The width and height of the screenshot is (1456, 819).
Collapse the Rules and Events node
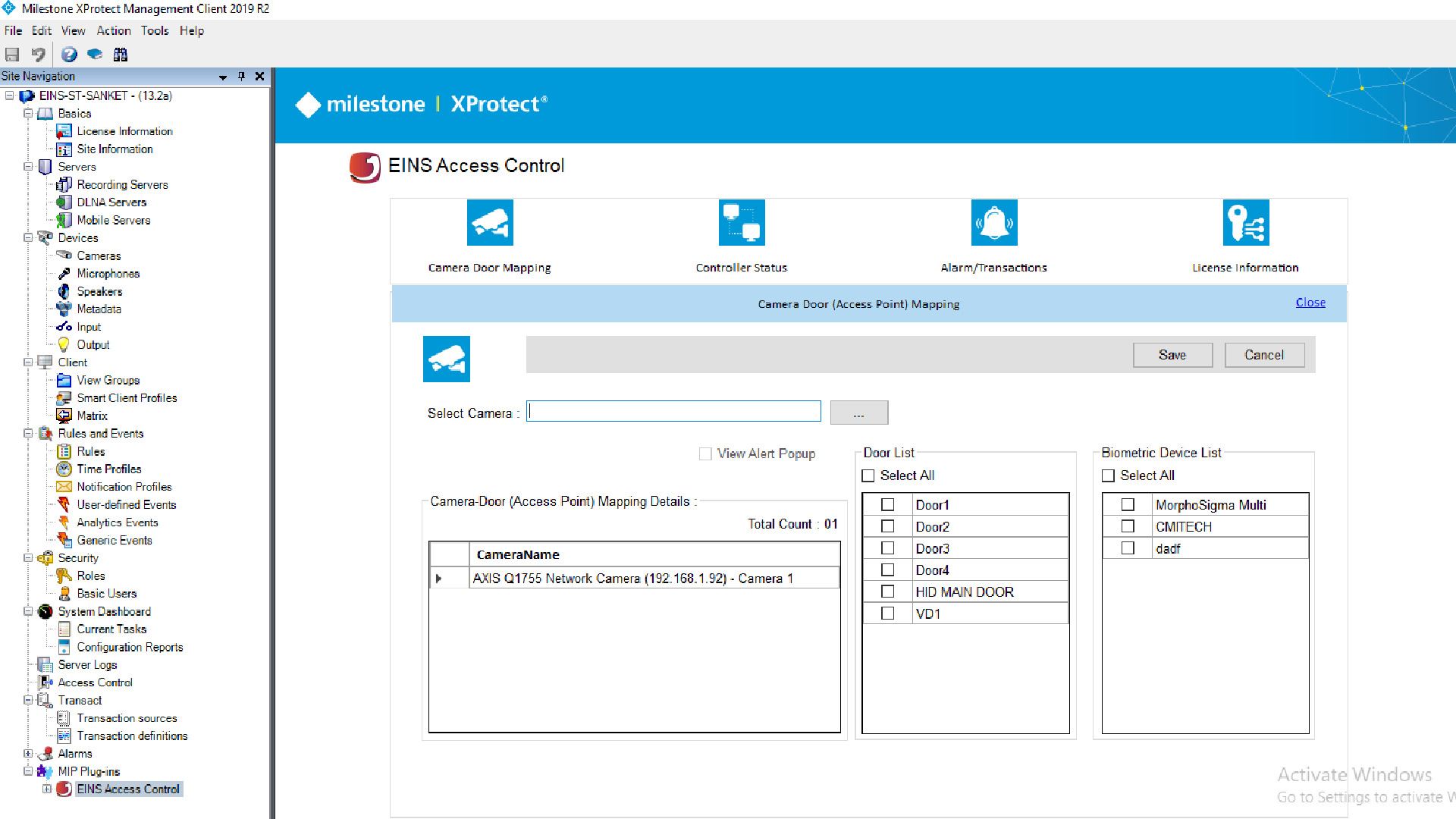(28, 434)
